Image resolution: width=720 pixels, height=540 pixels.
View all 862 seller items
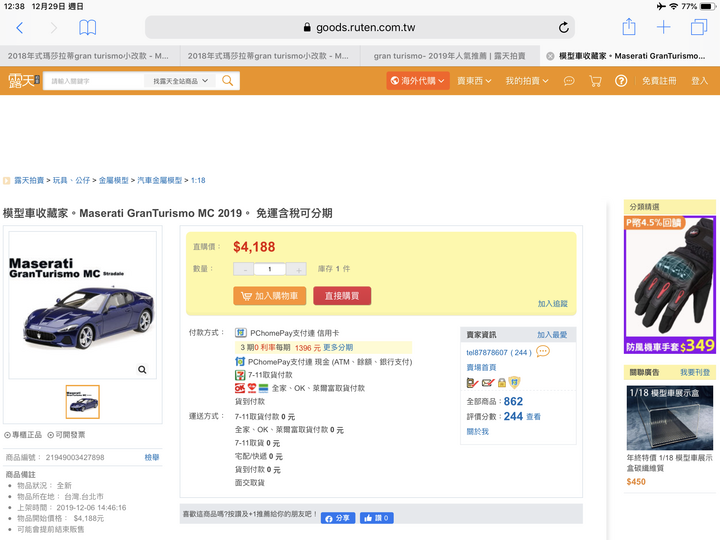pos(513,401)
